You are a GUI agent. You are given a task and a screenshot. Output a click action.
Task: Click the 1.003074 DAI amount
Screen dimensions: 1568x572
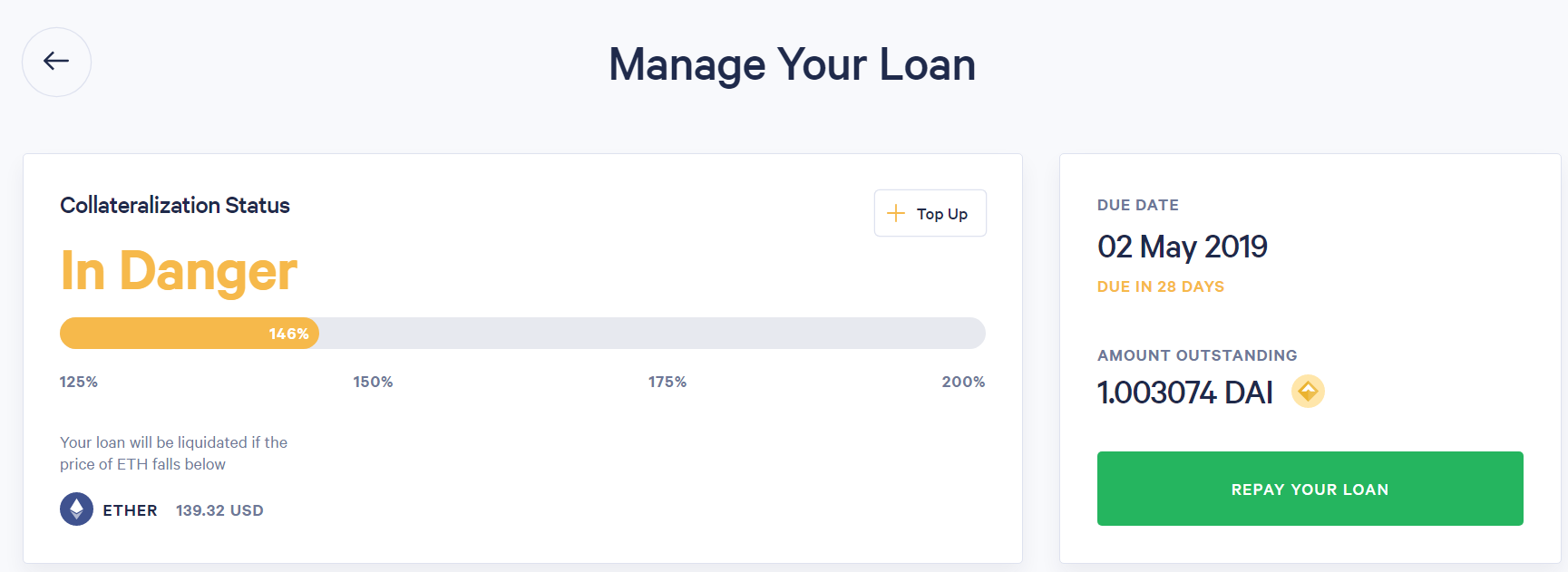click(x=1184, y=393)
